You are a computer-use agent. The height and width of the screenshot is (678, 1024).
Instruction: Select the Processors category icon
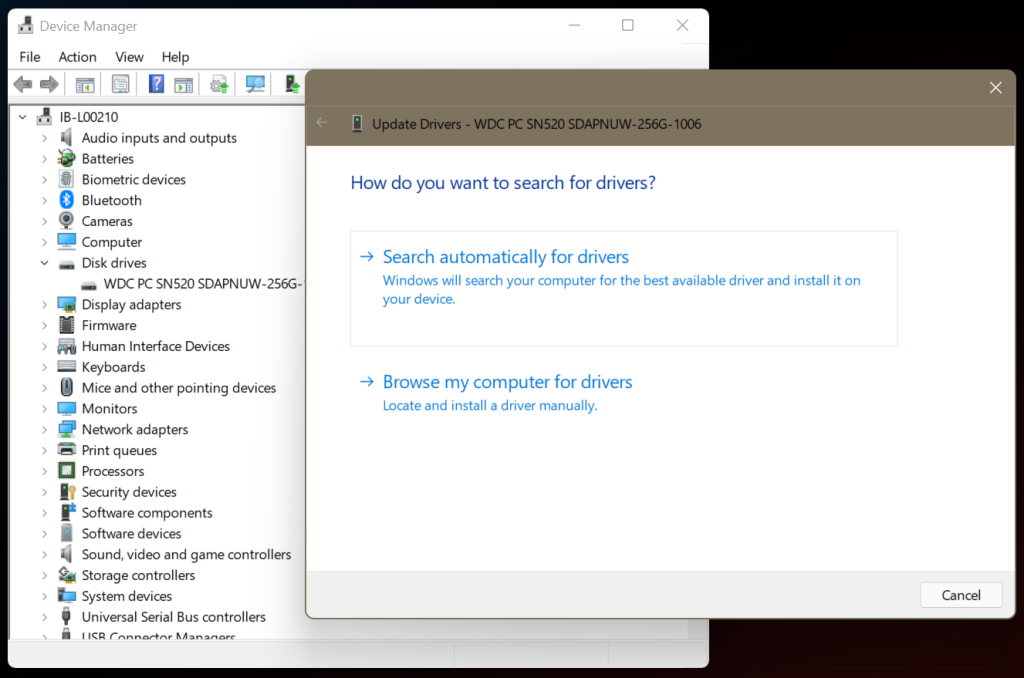coord(66,470)
